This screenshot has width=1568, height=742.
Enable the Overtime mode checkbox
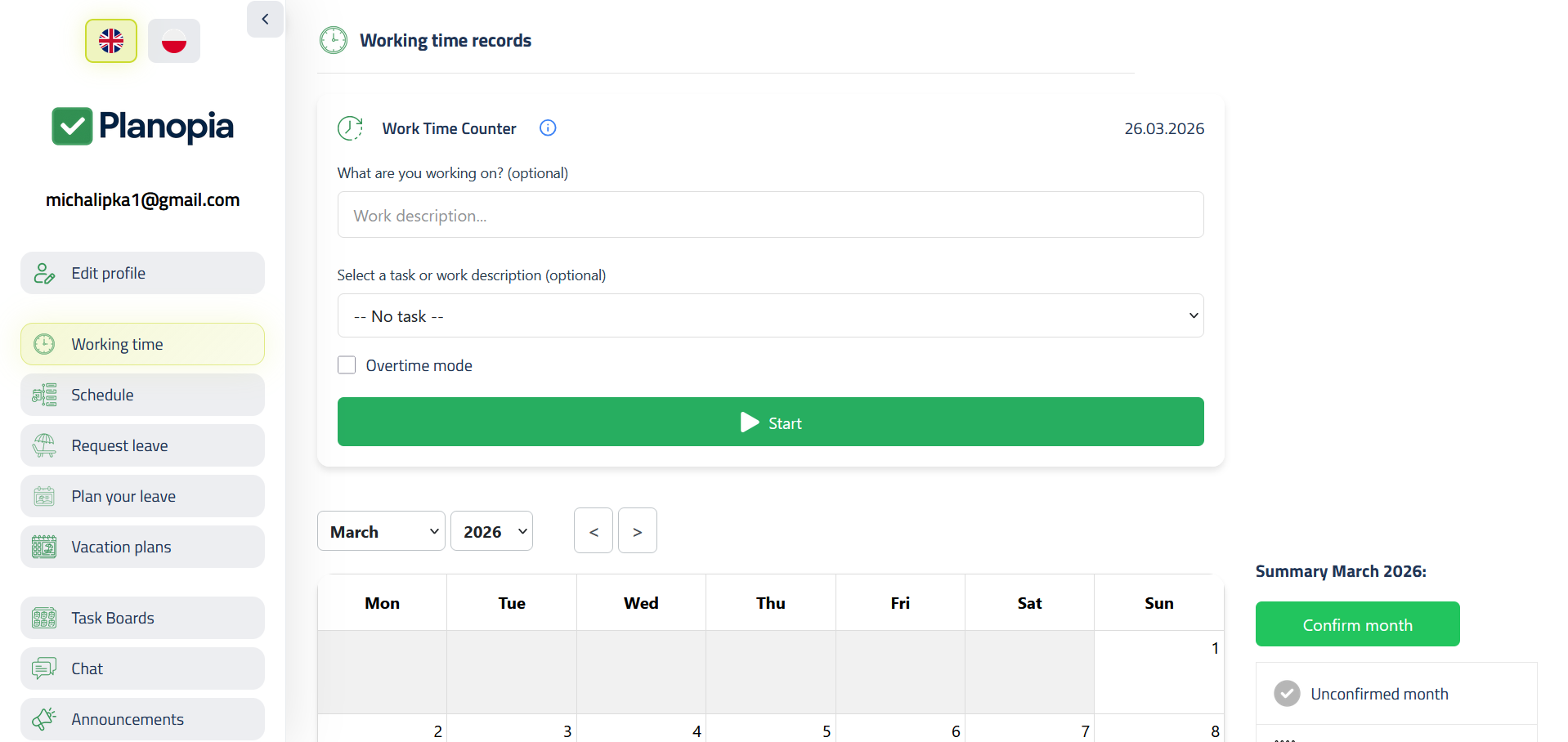(x=347, y=365)
